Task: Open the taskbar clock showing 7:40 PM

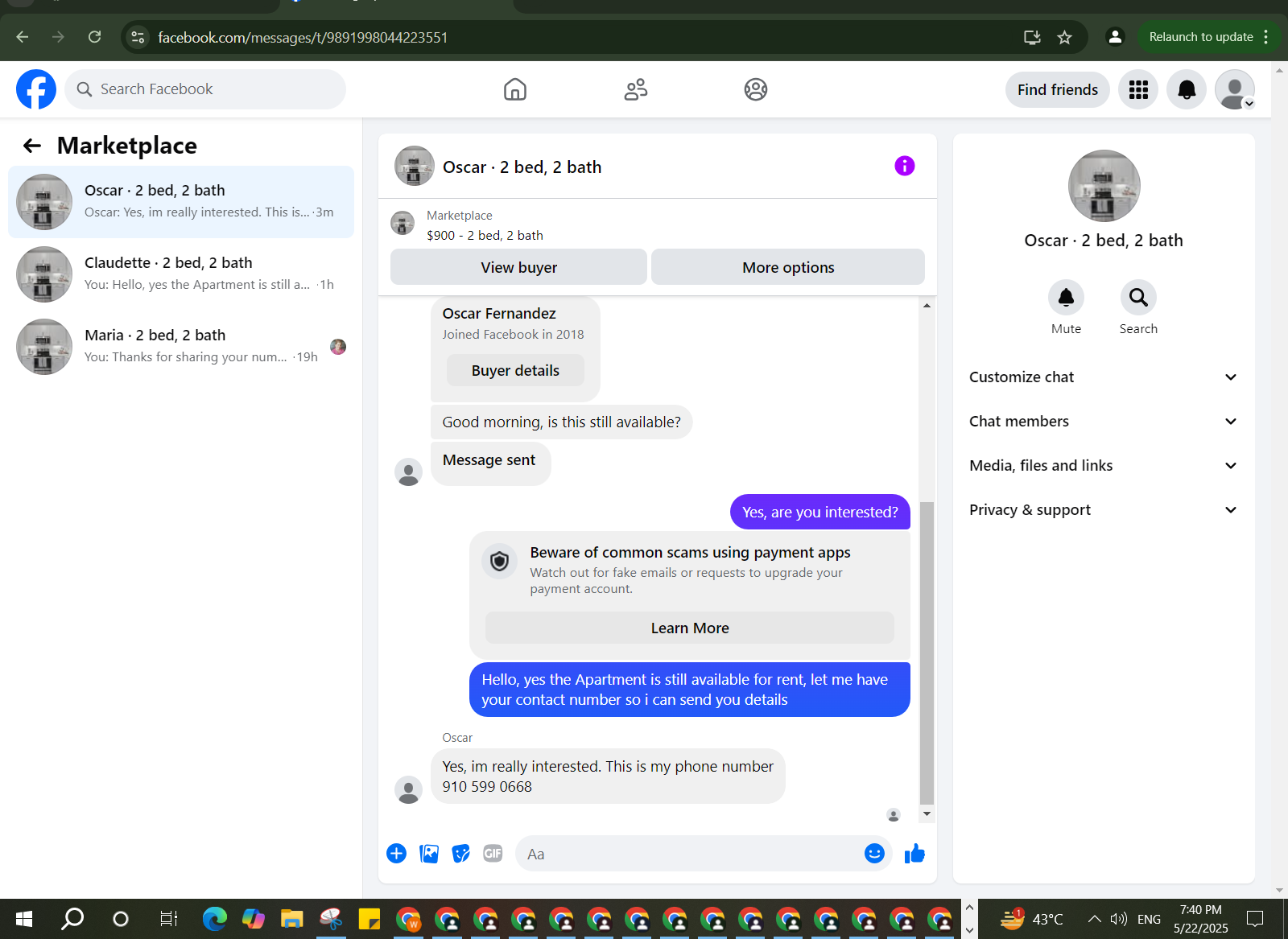Action: coord(1201,919)
